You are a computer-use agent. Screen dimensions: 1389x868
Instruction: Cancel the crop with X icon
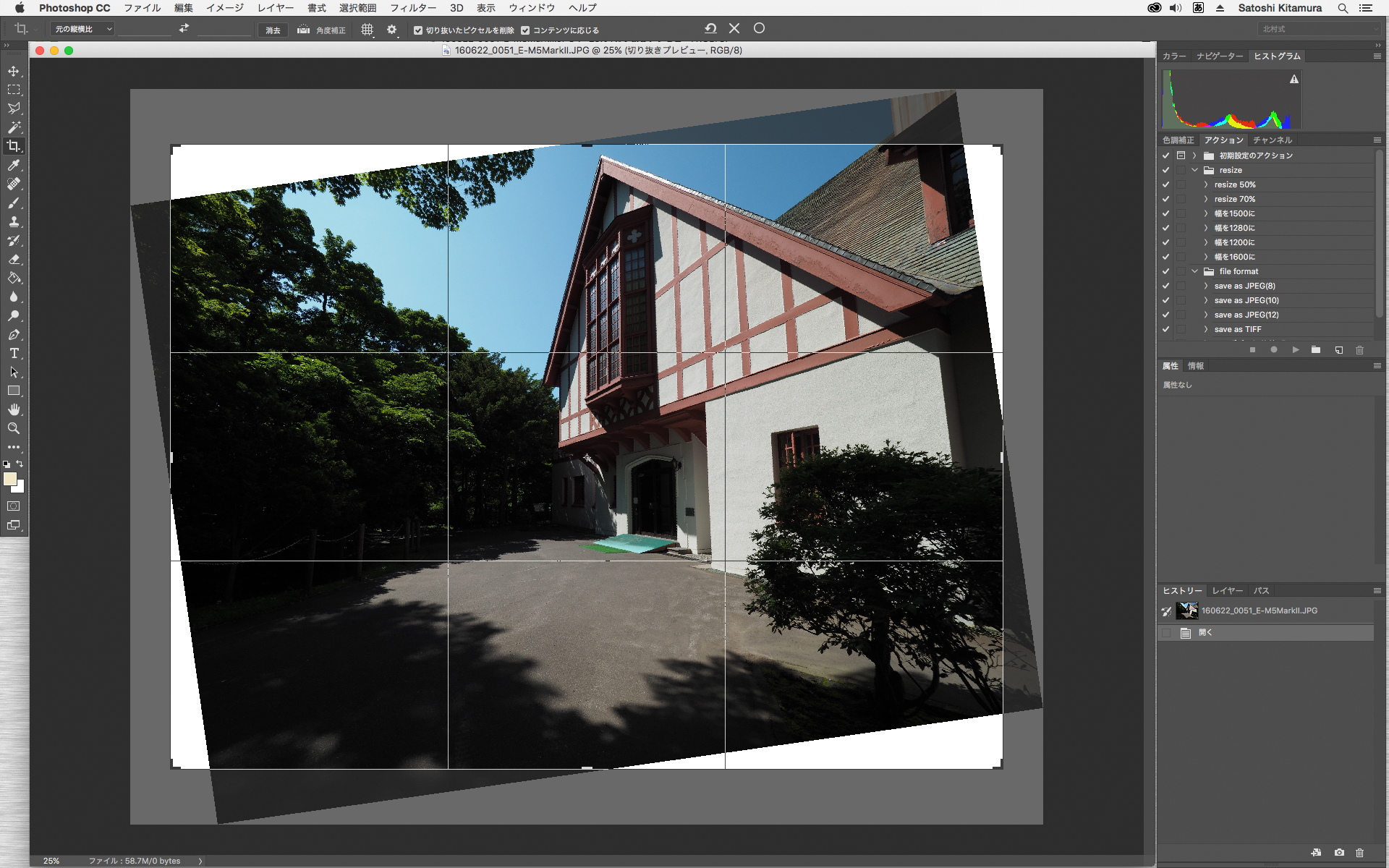tap(734, 28)
